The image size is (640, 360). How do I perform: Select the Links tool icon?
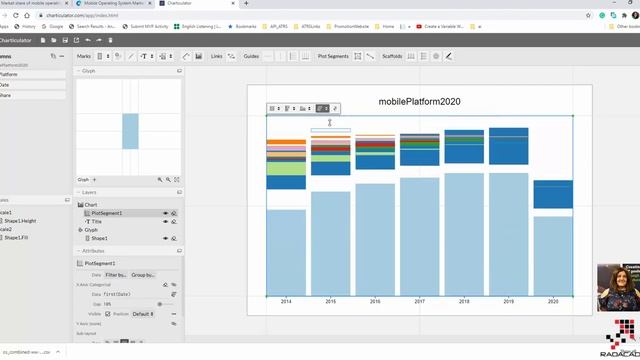231,56
